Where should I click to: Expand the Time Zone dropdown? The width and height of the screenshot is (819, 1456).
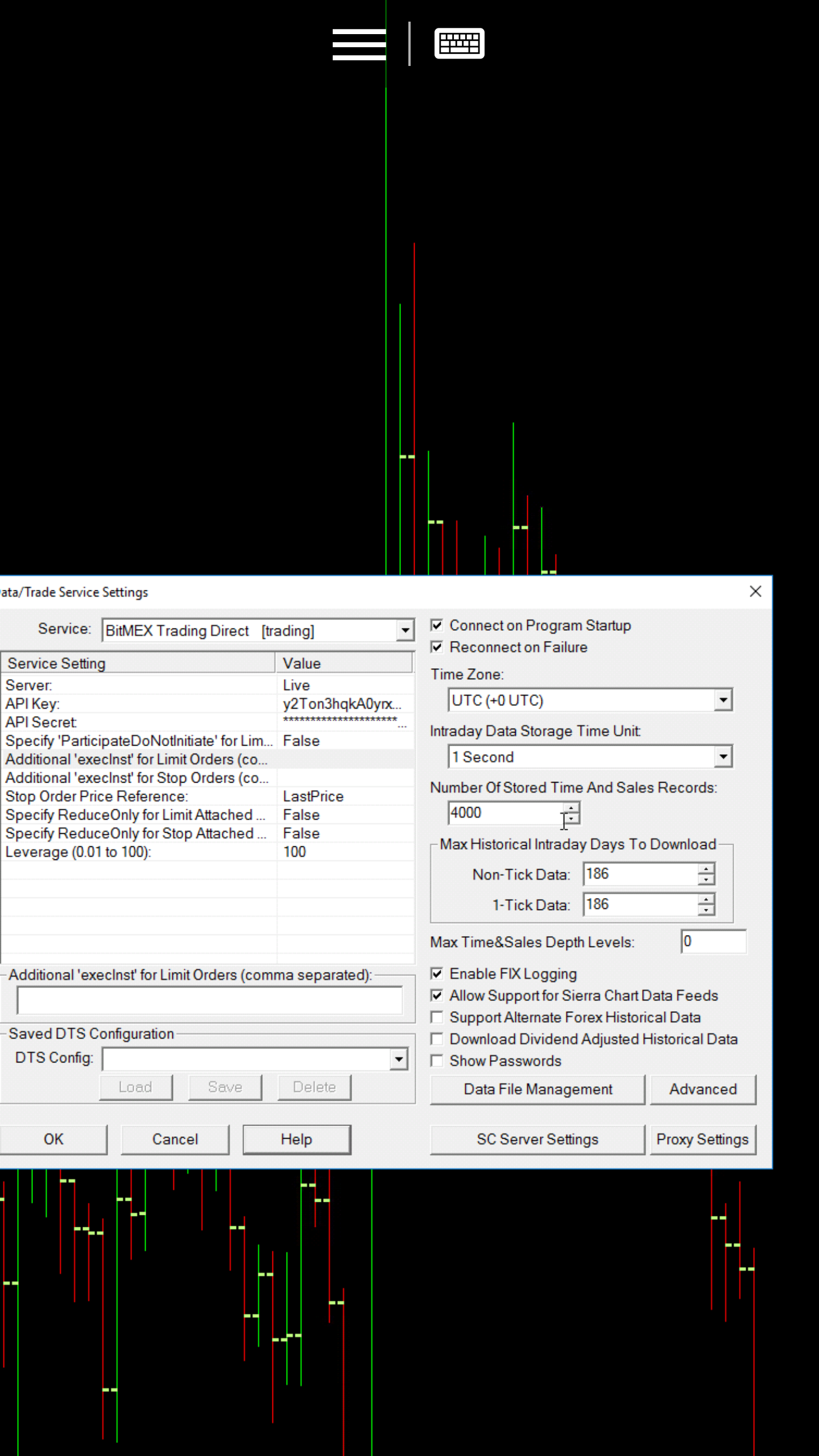click(723, 700)
